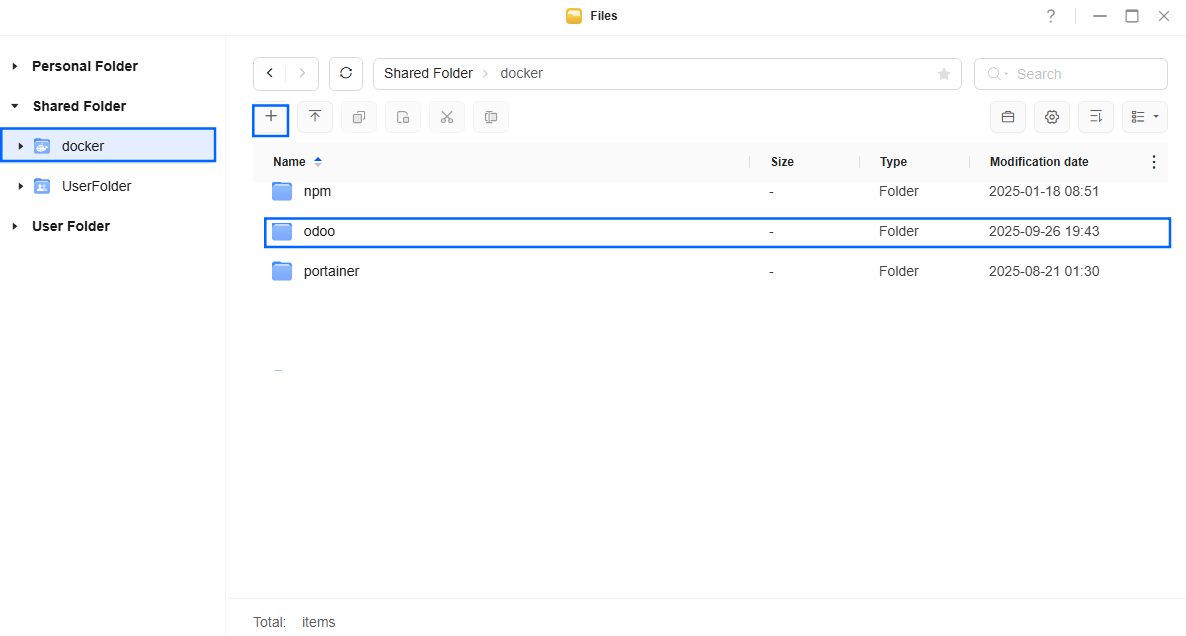Open settings via the gear icon
1186x636 pixels.
point(1051,117)
